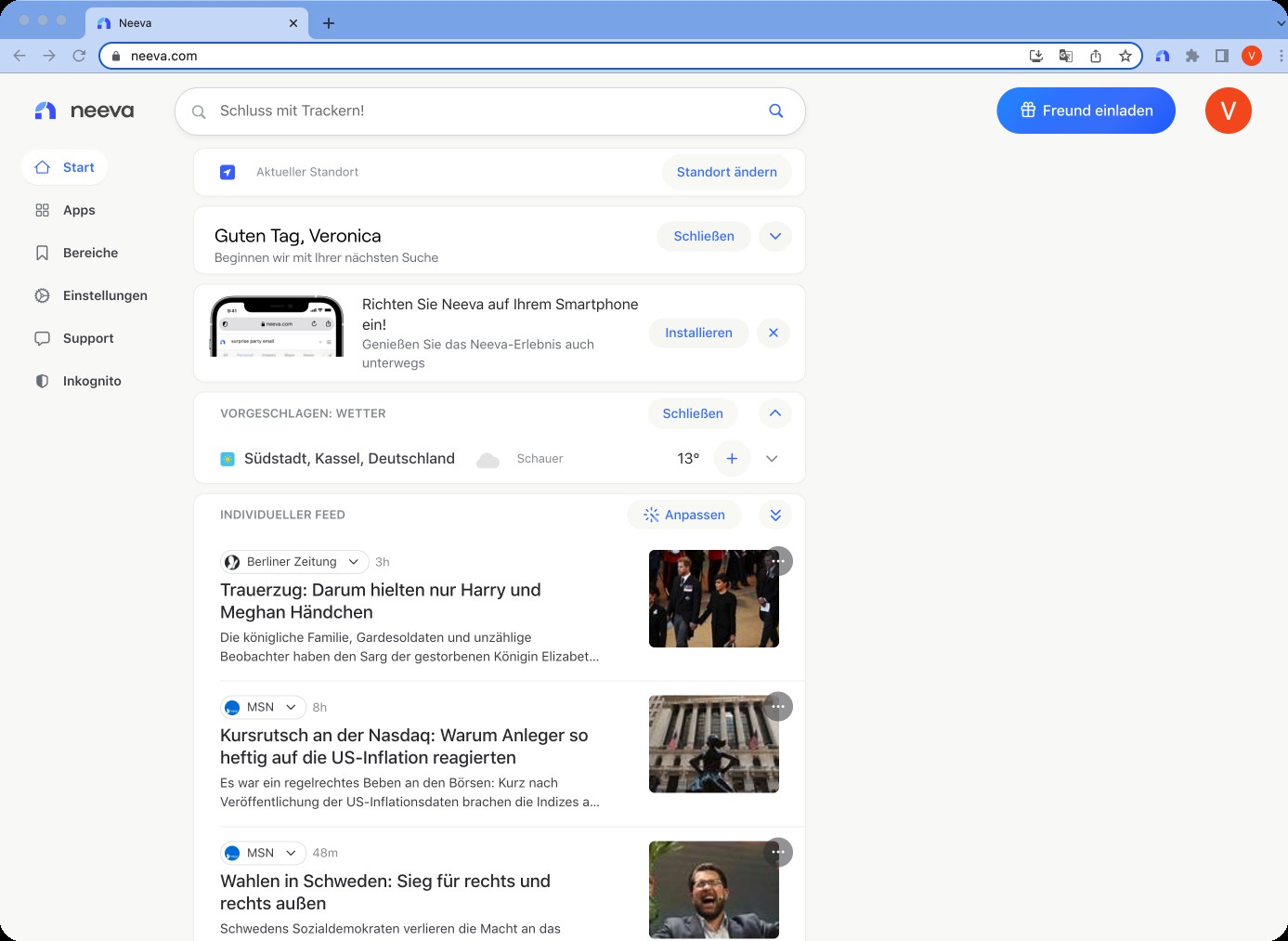Open headline Wahlen in Schweden
This screenshot has height=941, width=1288.
click(385, 892)
